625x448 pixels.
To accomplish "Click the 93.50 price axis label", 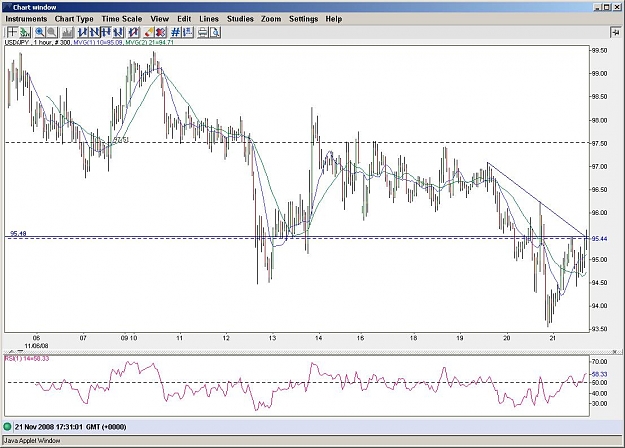I will (x=599, y=329).
